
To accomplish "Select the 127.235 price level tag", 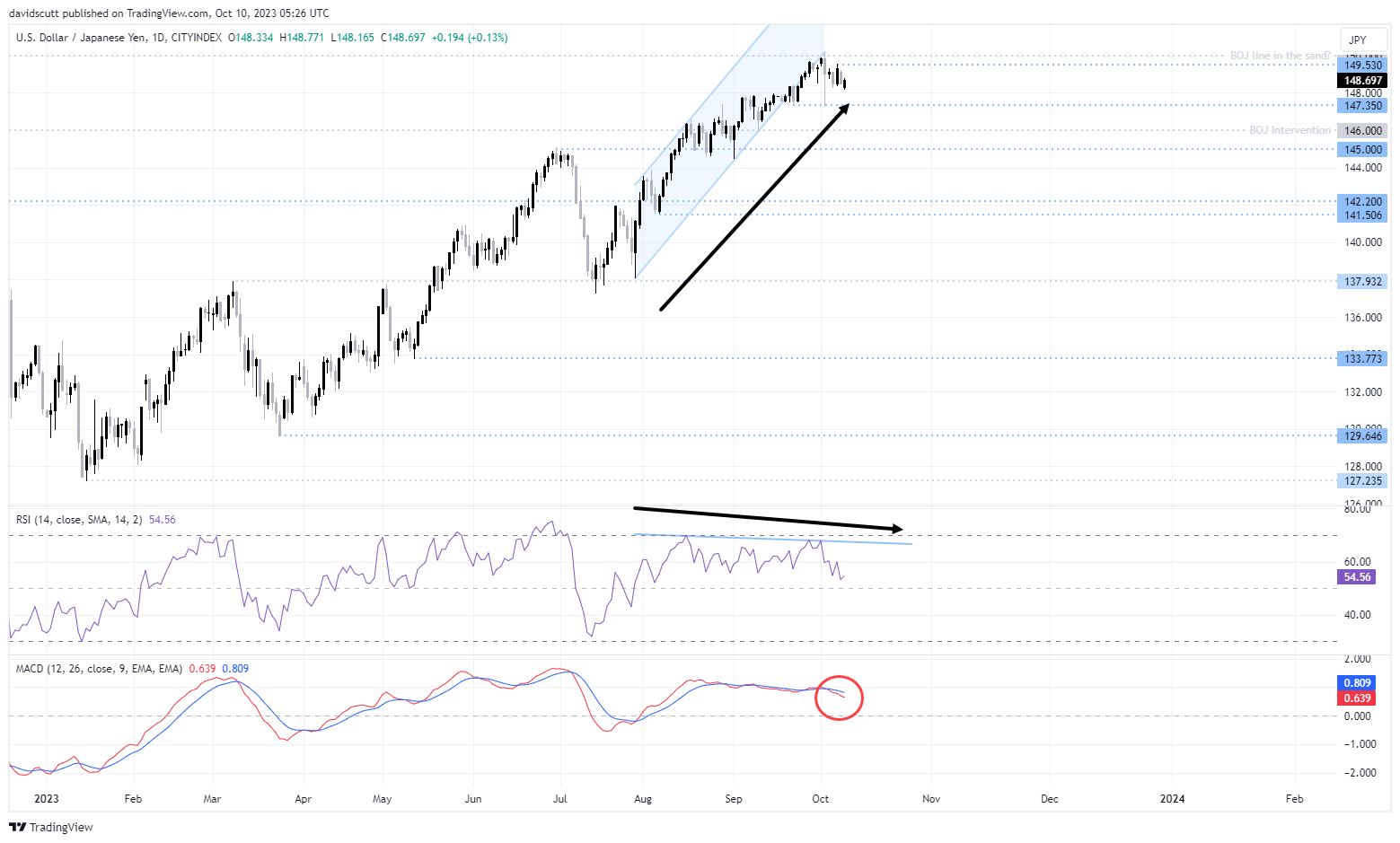I will point(1362,481).
